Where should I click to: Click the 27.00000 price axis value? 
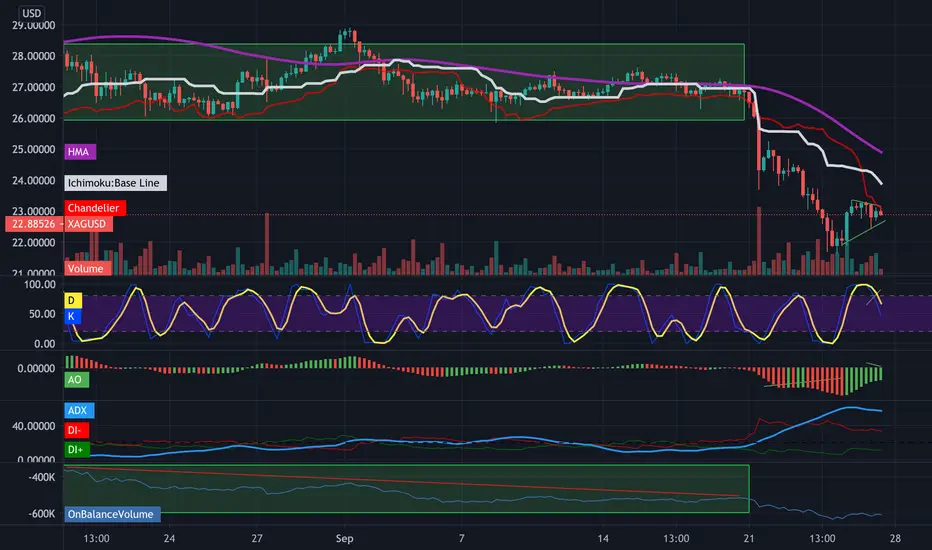click(x=34, y=87)
